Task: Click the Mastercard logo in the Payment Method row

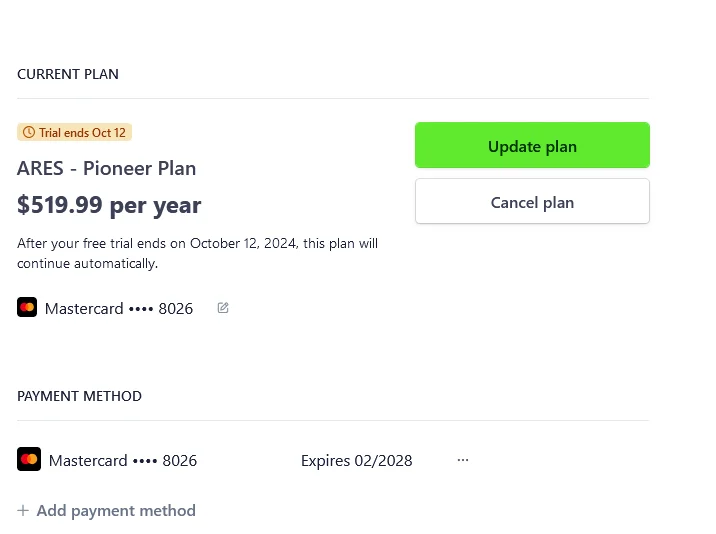Action: coord(29,459)
